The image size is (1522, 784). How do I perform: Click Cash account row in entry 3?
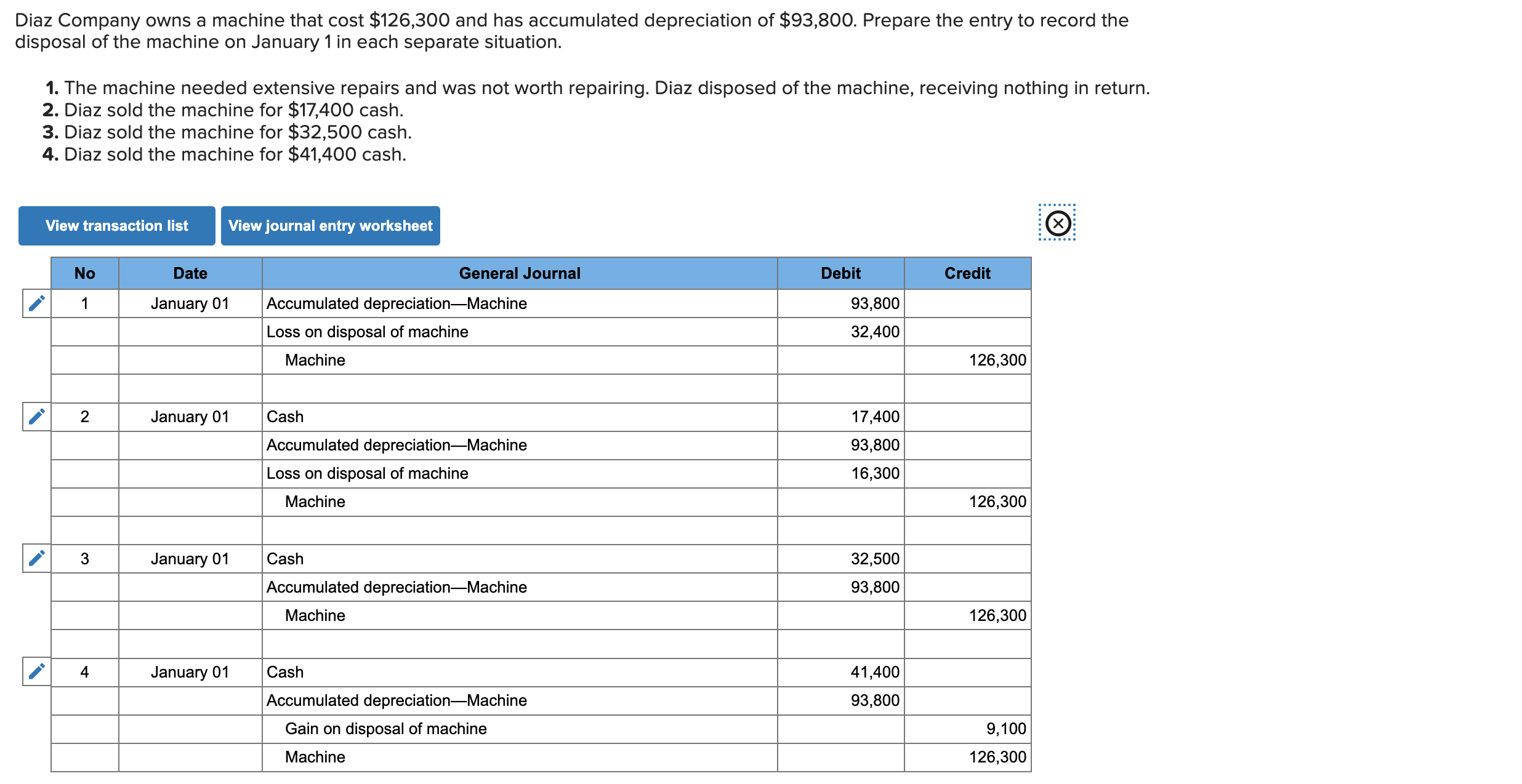(x=519, y=559)
